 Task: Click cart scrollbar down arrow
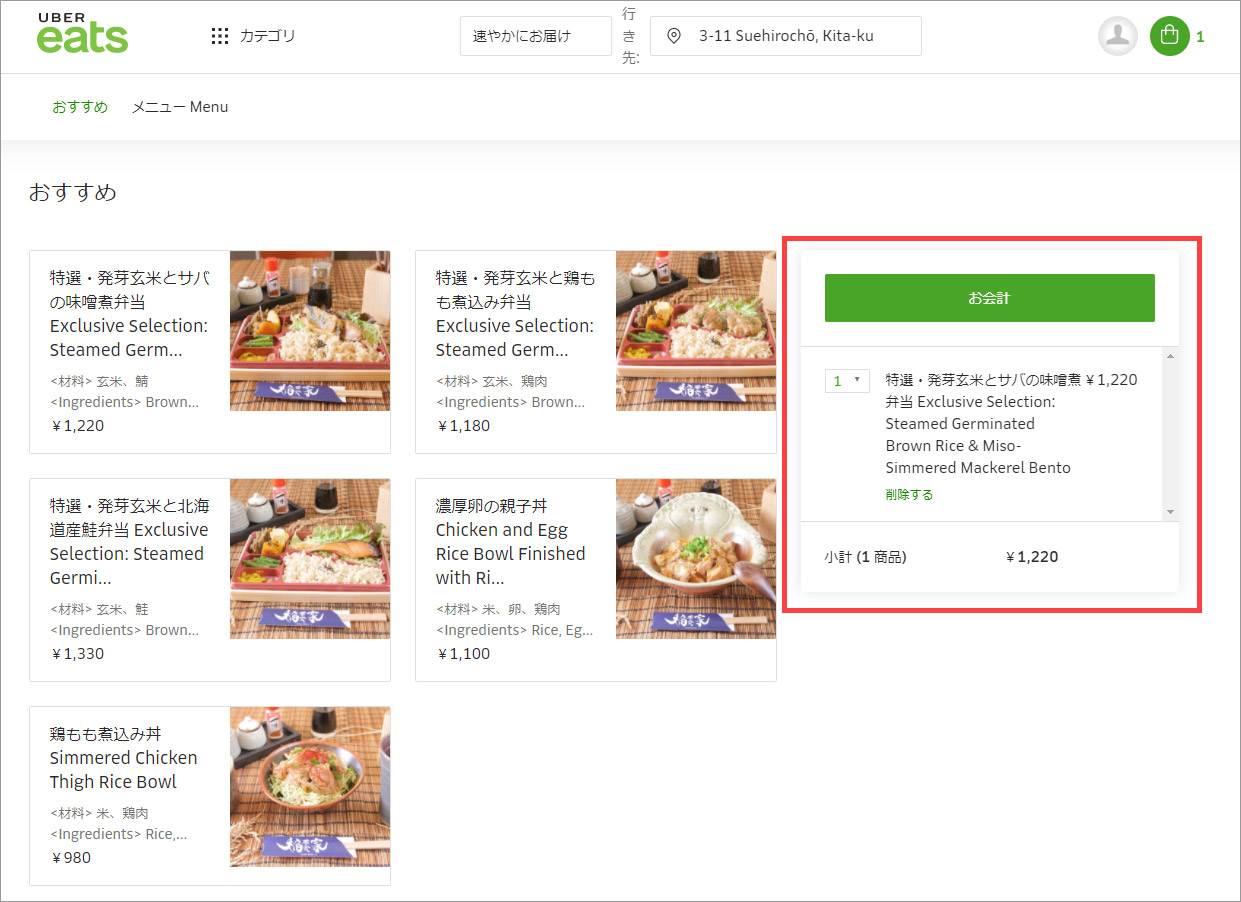(x=1170, y=512)
